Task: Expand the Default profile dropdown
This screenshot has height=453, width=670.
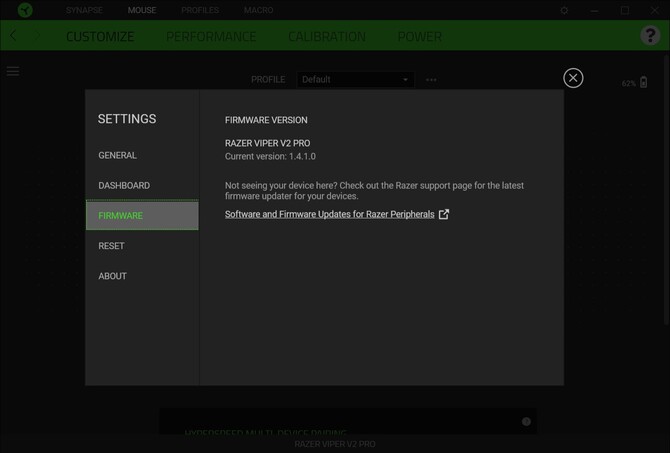Action: pos(355,80)
